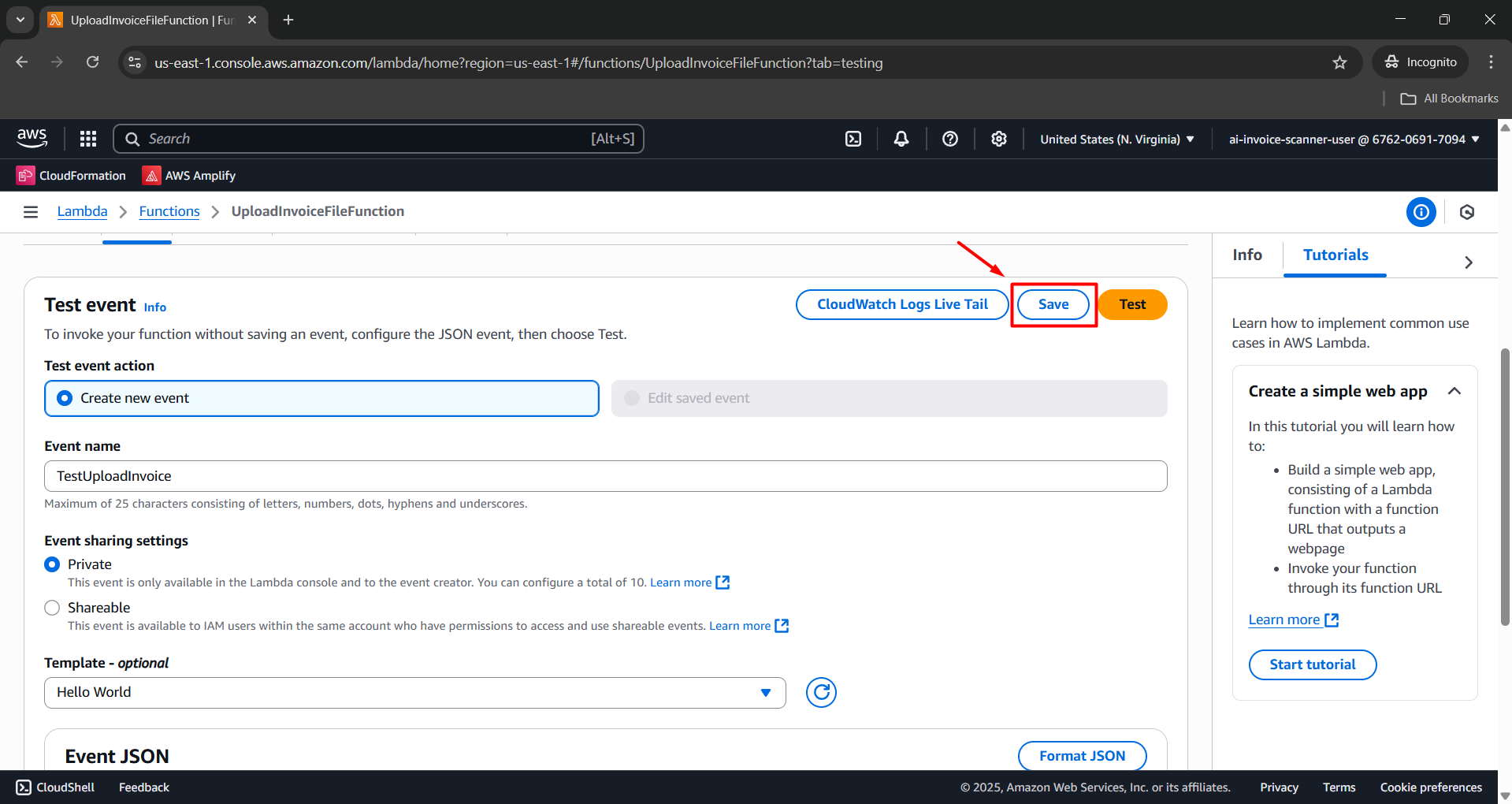Screen dimensions: 1512x804
Task: Switch to the Tutorials tab
Action: click(1336, 255)
